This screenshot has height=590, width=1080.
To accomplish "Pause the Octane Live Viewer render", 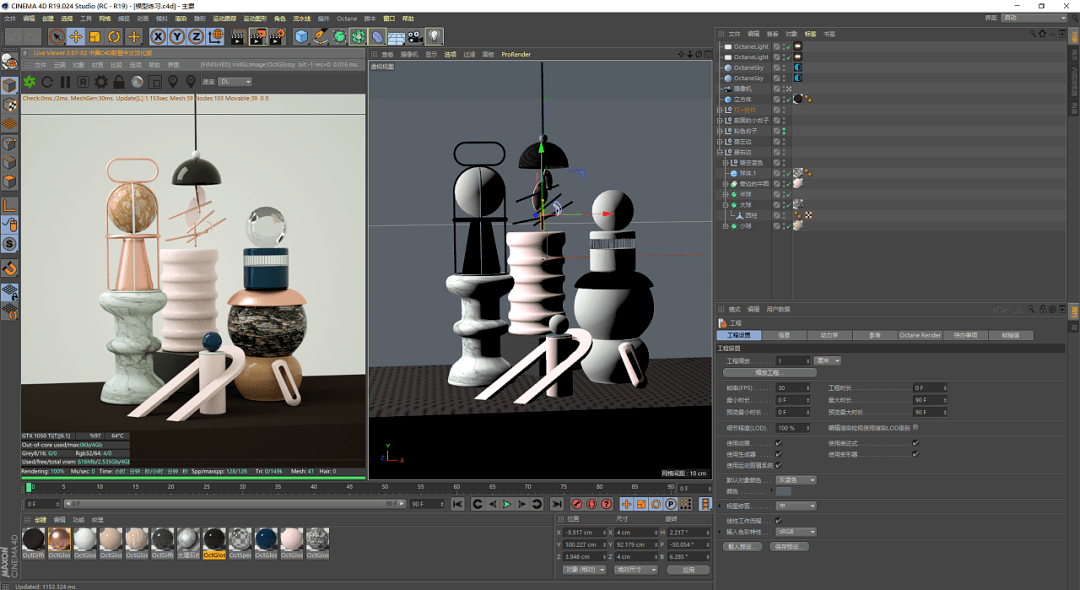I will 65,82.
